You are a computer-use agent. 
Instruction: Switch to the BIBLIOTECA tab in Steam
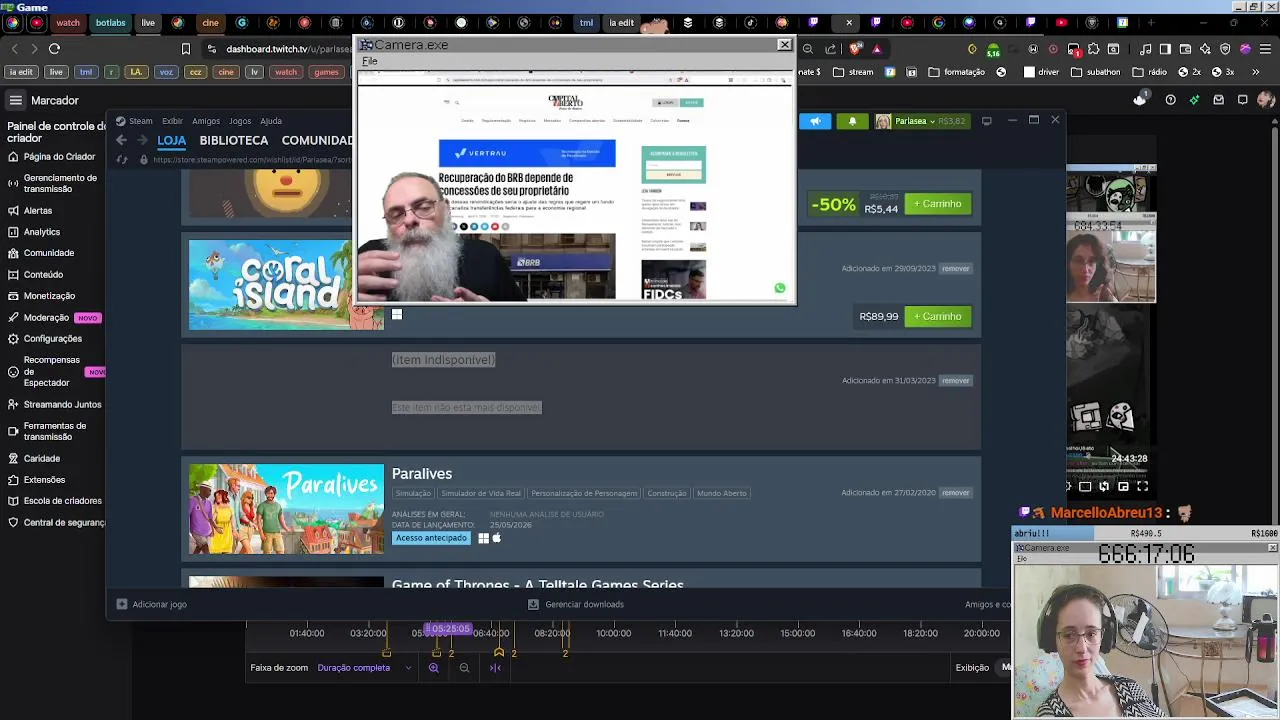coord(234,141)
